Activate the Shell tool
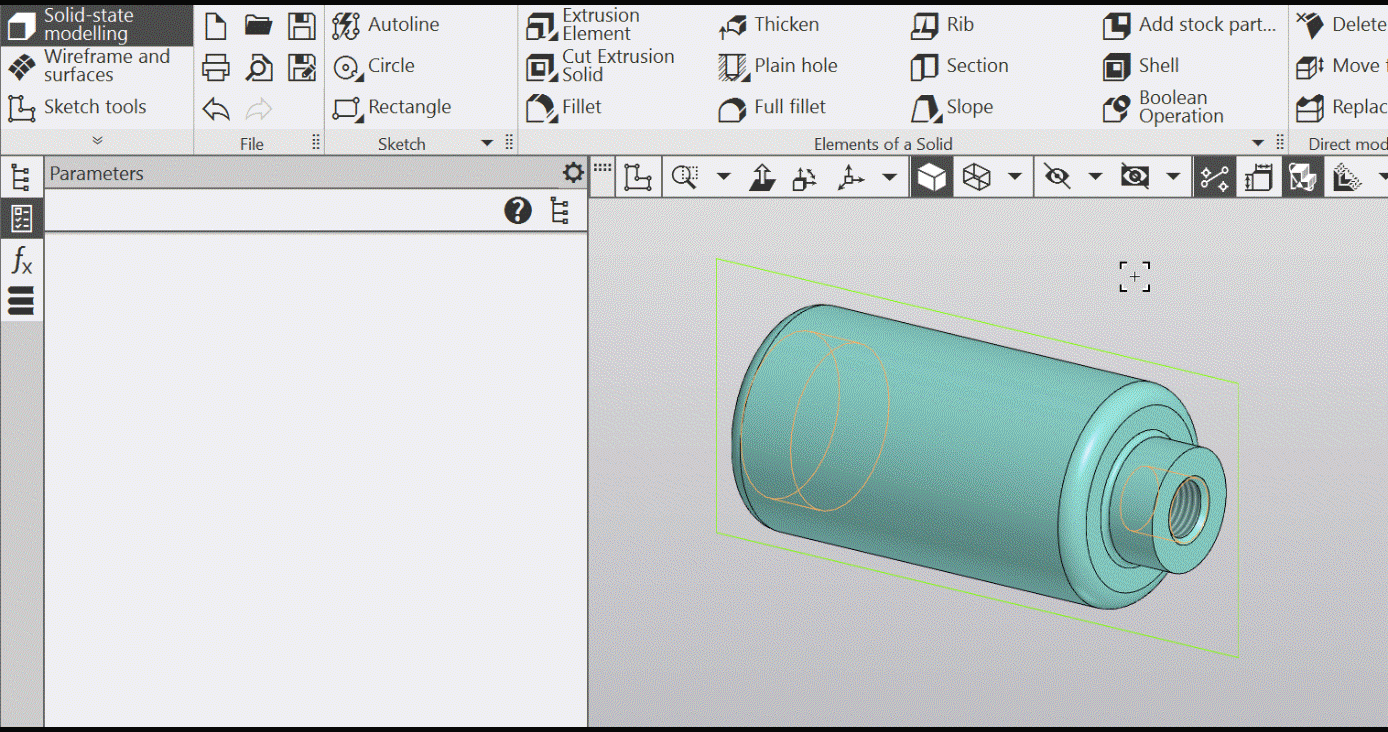This screenshot has width=1388, height=732. click(1140, 66)
